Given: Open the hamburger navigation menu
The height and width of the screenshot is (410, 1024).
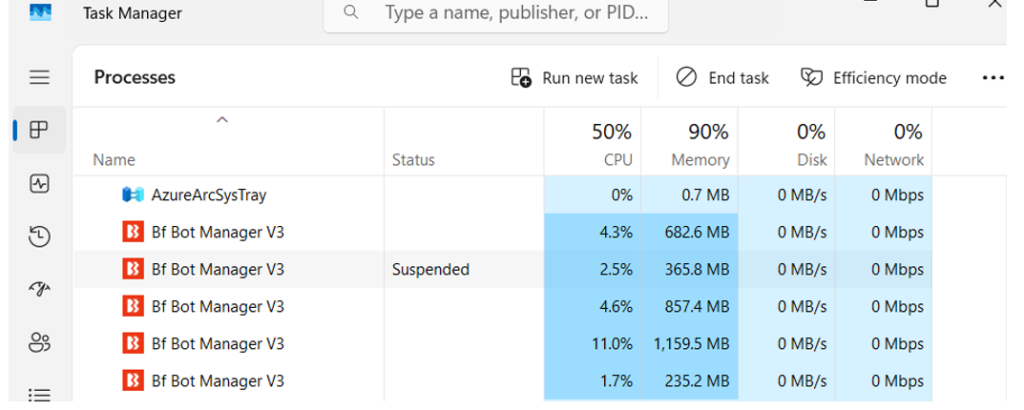Looking at the screenshot, I should tap(39, 77).
